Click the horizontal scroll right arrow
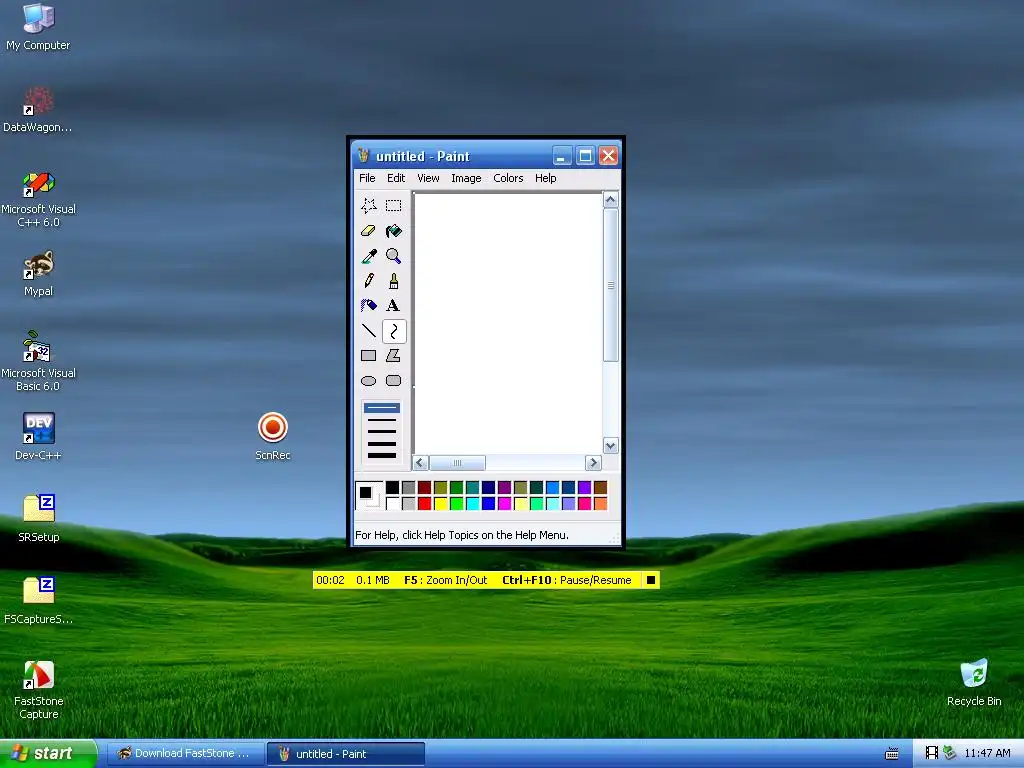The height and width of the screenshot is (768, 1024). click(x=593, y=463)
